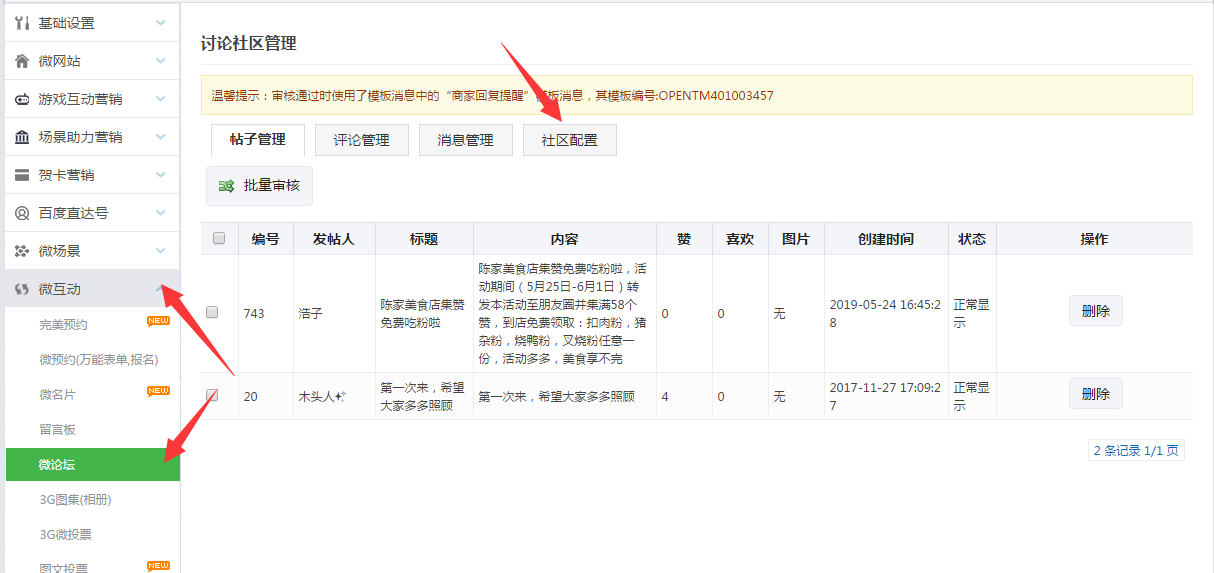1214x573 pixels.
Task: Delete post 20 with 删除 button
Action: [x=1096, y=394]
